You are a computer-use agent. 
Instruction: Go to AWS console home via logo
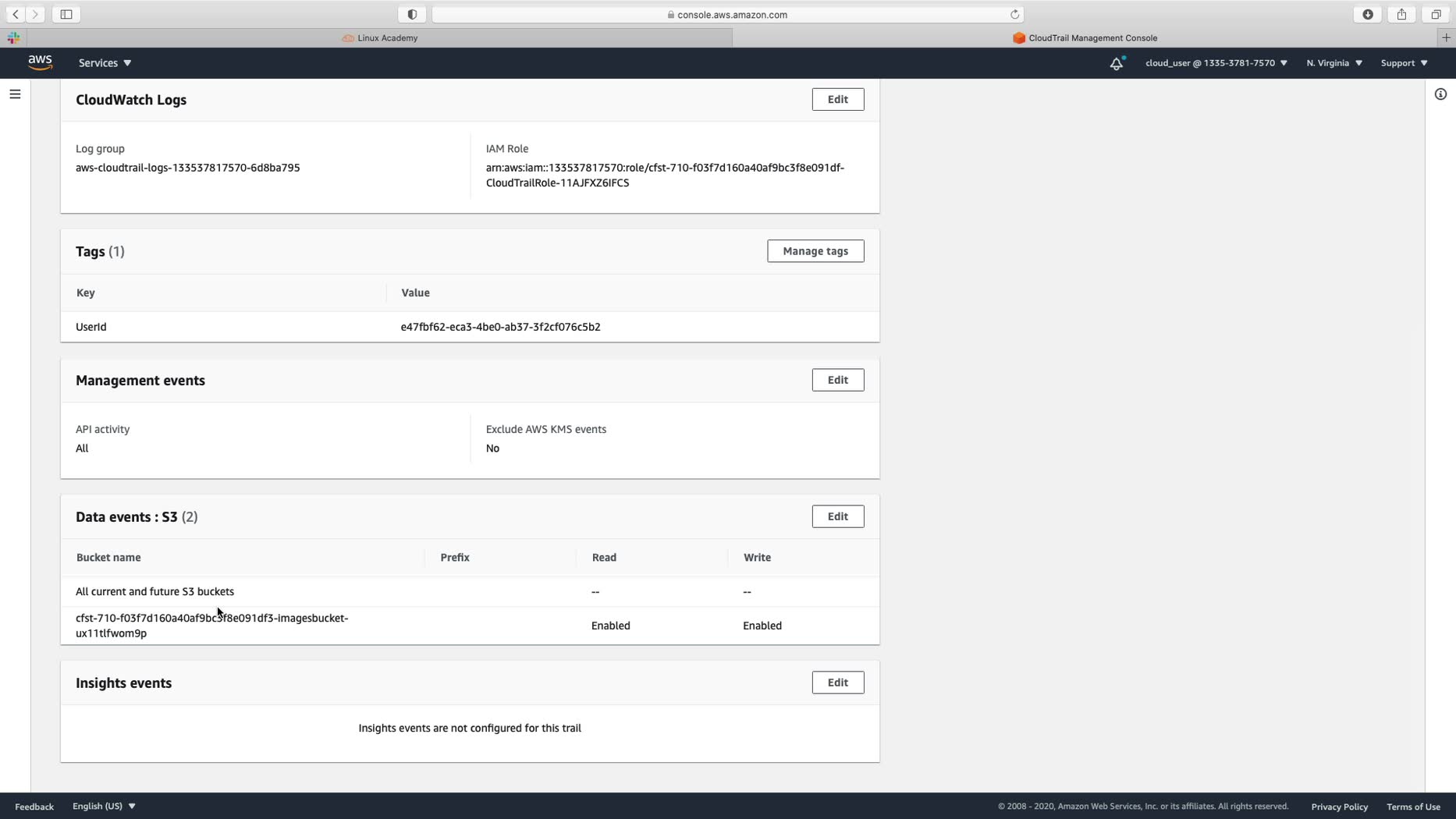click(x=40, y=62)
